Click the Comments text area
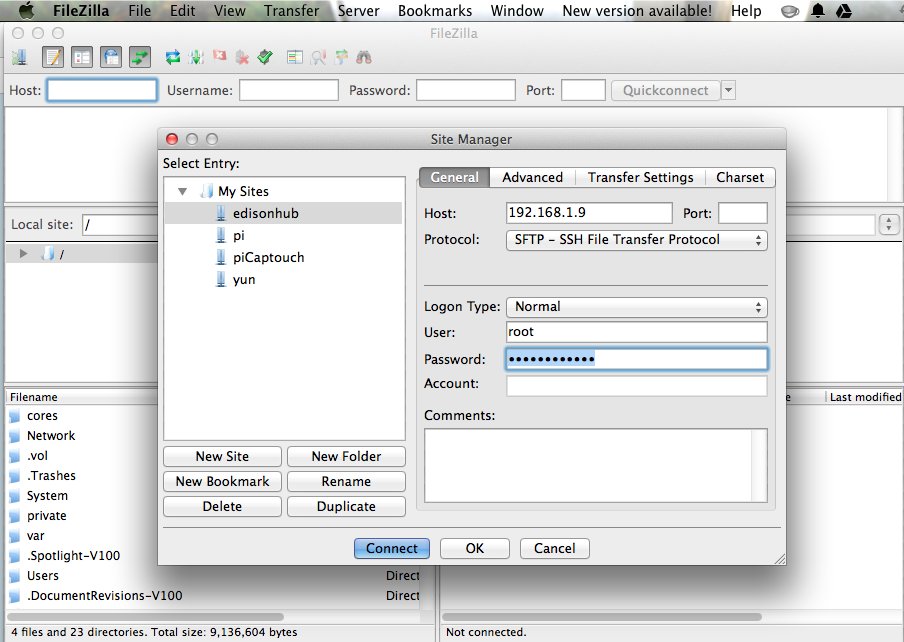This screenshot has height=642, width=904. coord(596,466)
